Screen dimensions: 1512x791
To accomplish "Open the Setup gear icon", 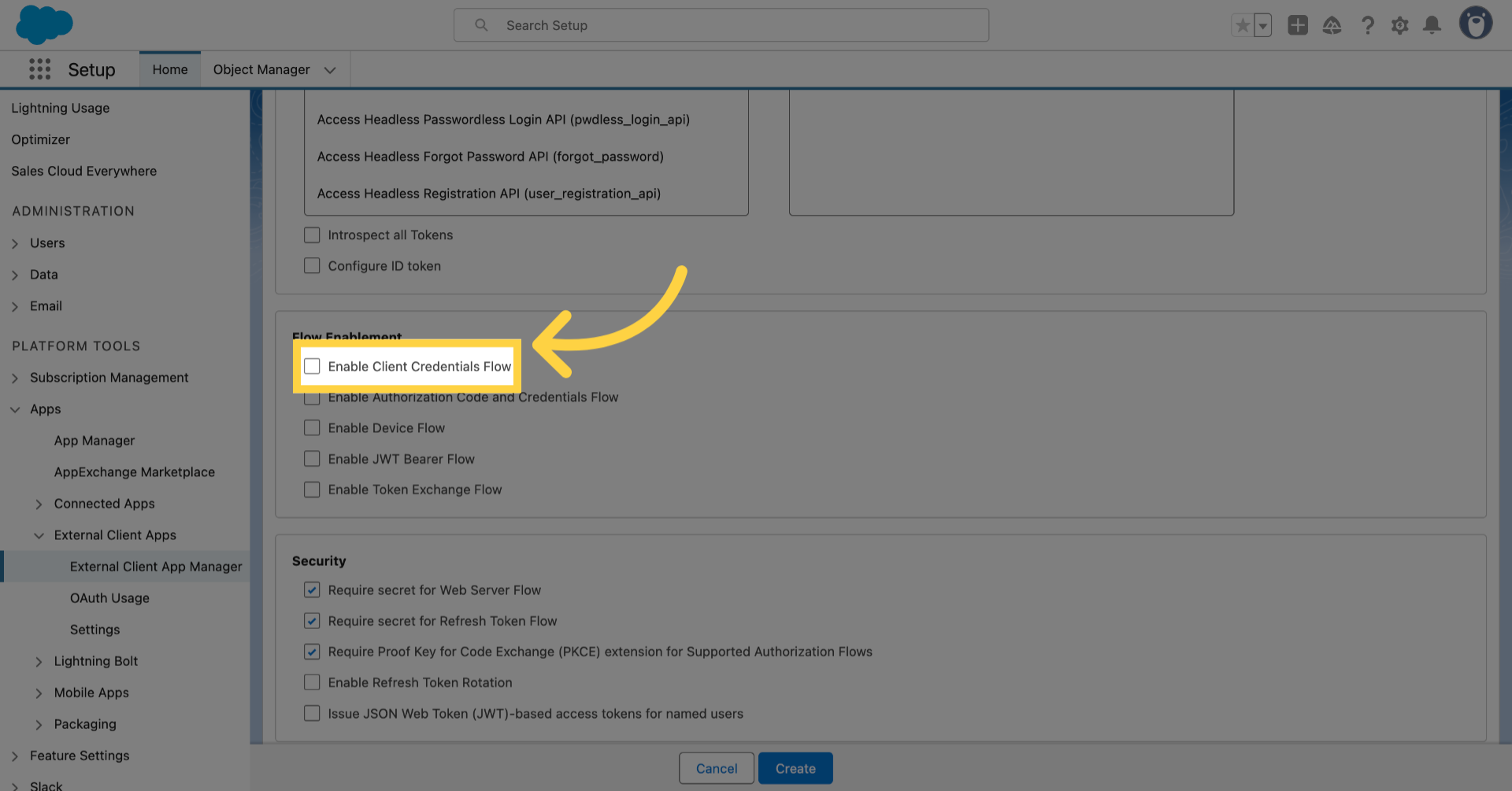I will point(1400,24).
